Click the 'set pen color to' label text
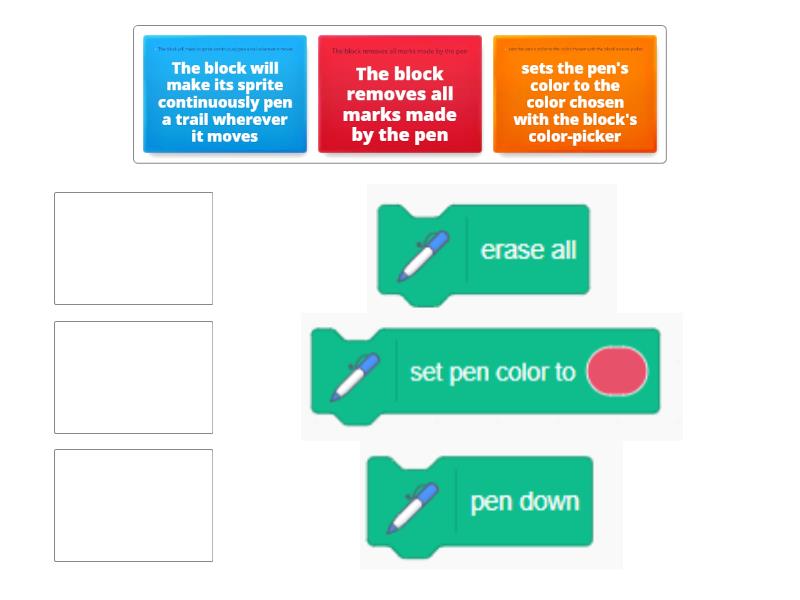800x600 pixels. pos(493,372)
